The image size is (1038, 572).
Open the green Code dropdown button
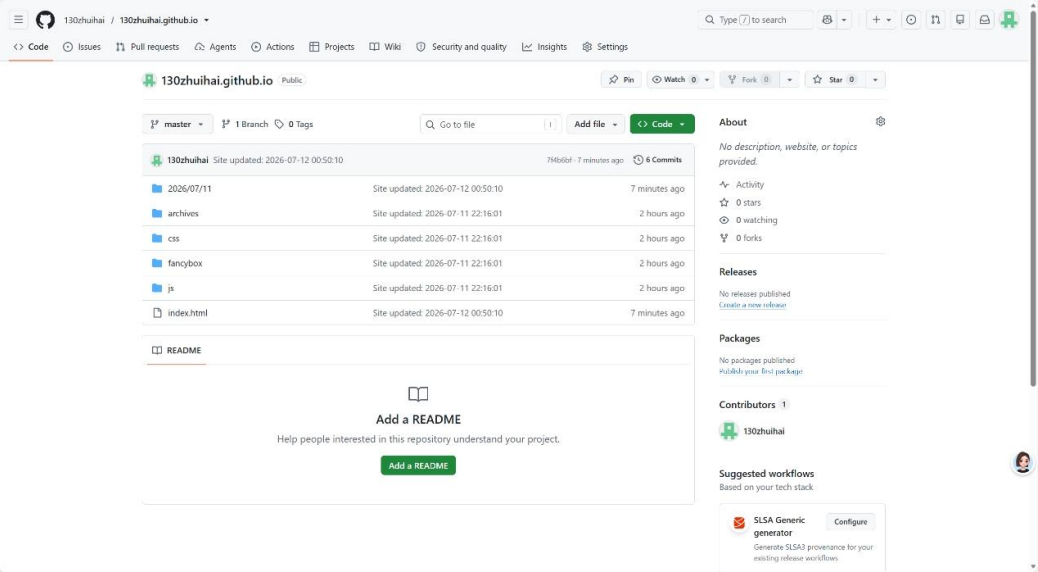click(662, 124)
